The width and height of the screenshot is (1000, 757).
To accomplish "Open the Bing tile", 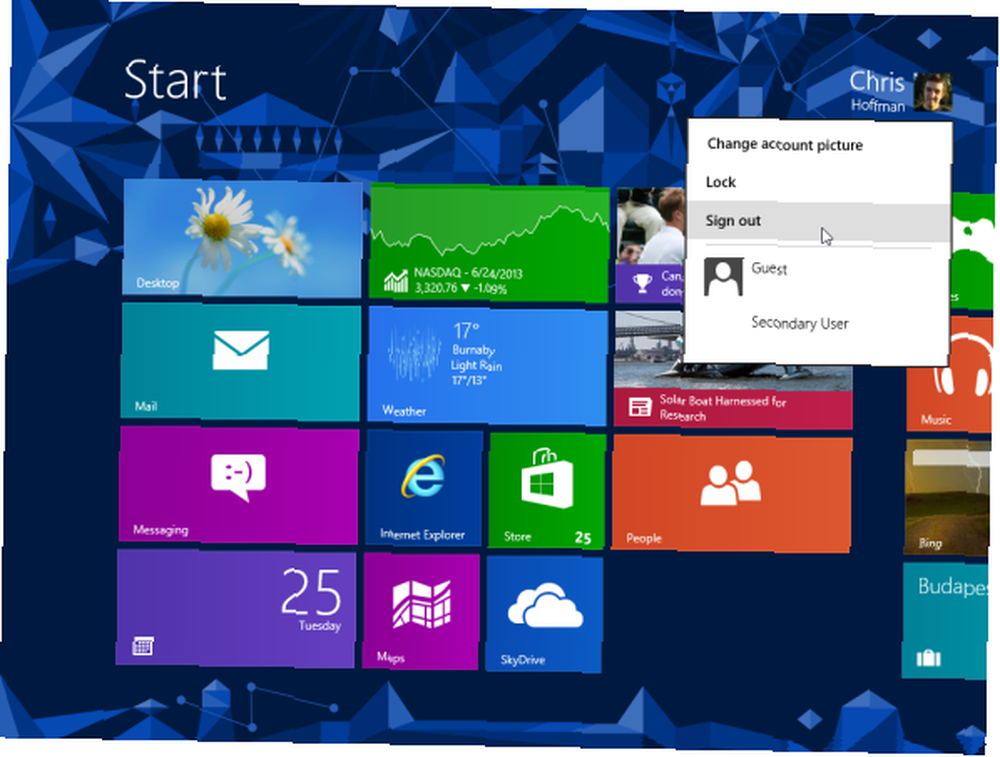I will [x=946, y=497].
